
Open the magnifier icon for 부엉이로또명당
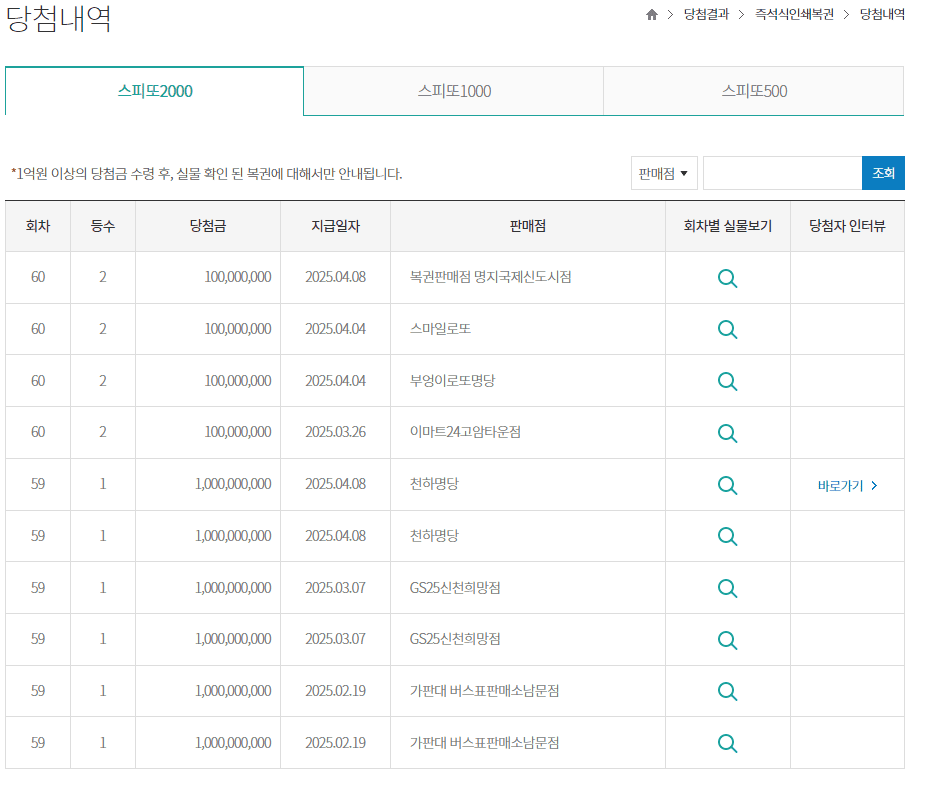coord(727,380)
